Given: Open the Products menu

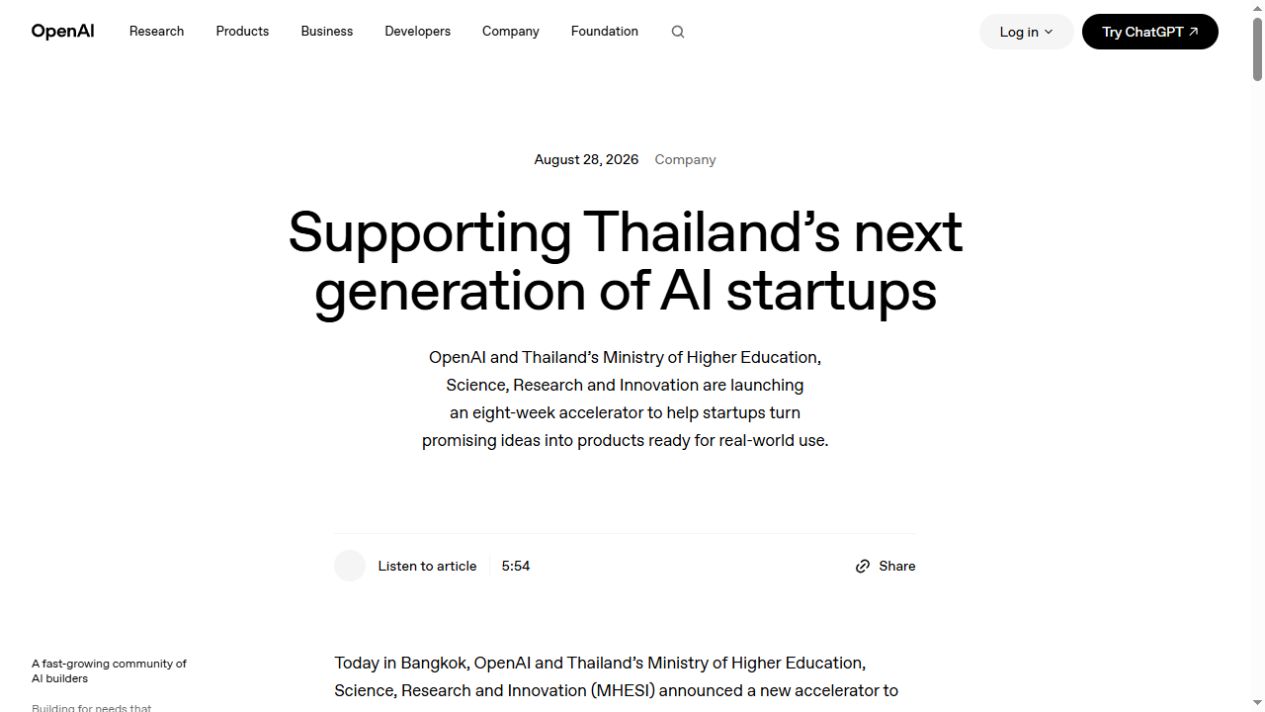Looking at the screenshot, I should tap(242, 31).
